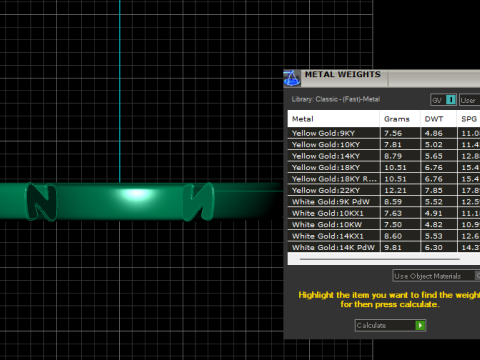Click the 8.79 grams value
Screen dimensions: 480x360
point(393,156)
